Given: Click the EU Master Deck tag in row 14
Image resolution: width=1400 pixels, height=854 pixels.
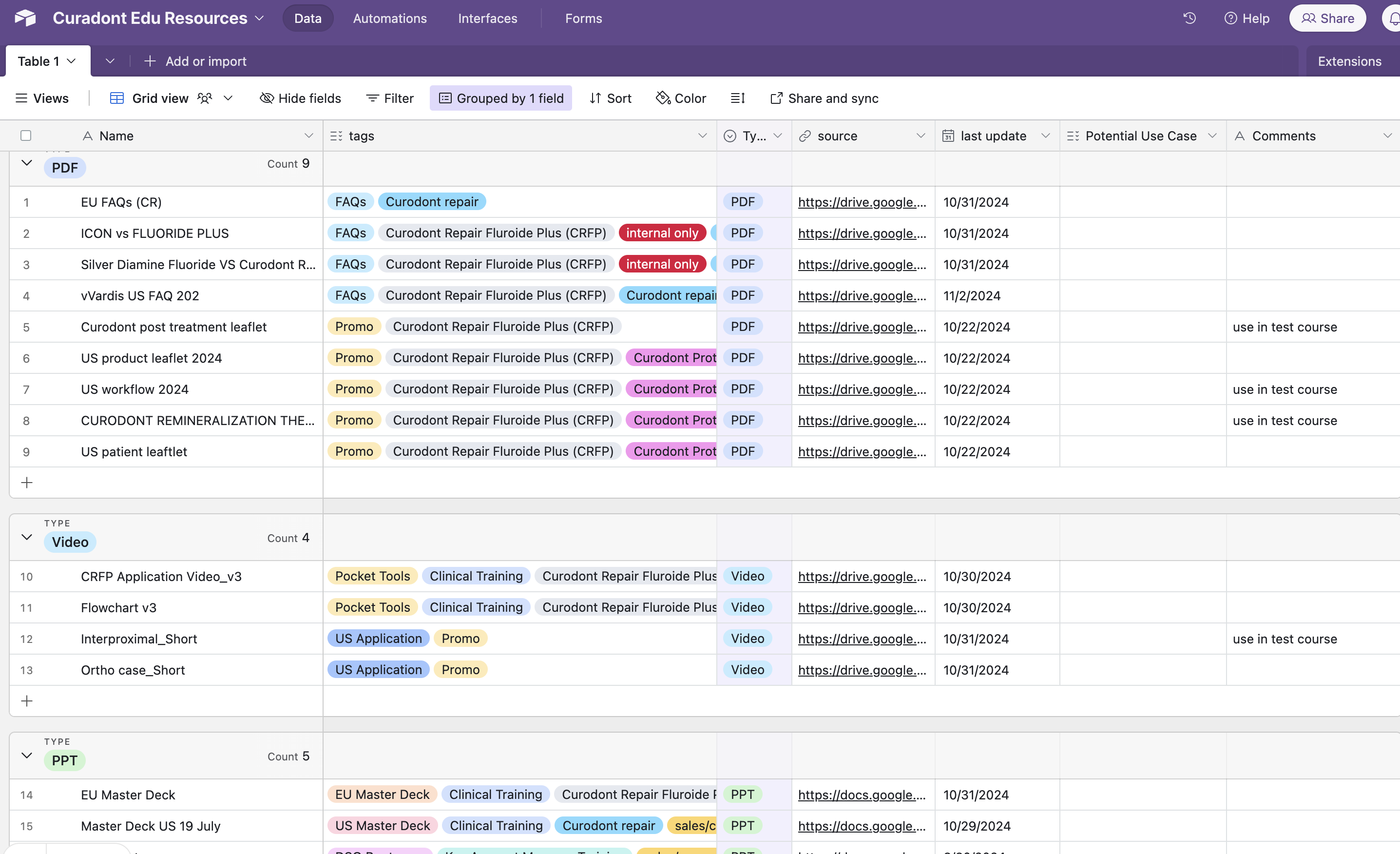Looking at the screenshot, I should point(382,795).
